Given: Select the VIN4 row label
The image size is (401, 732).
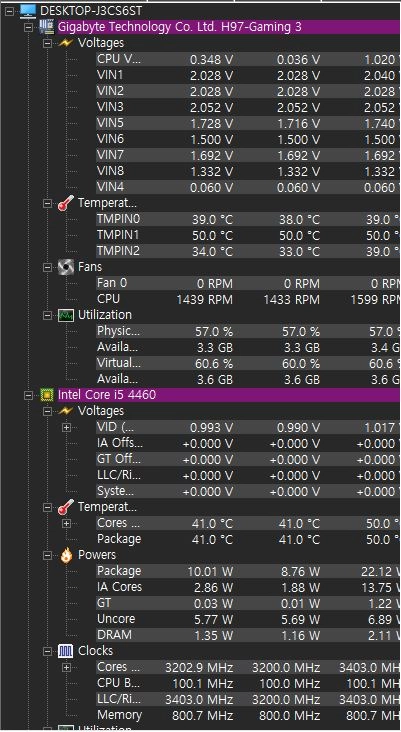Looking at the screenshot, I should (x=110, y=187).
